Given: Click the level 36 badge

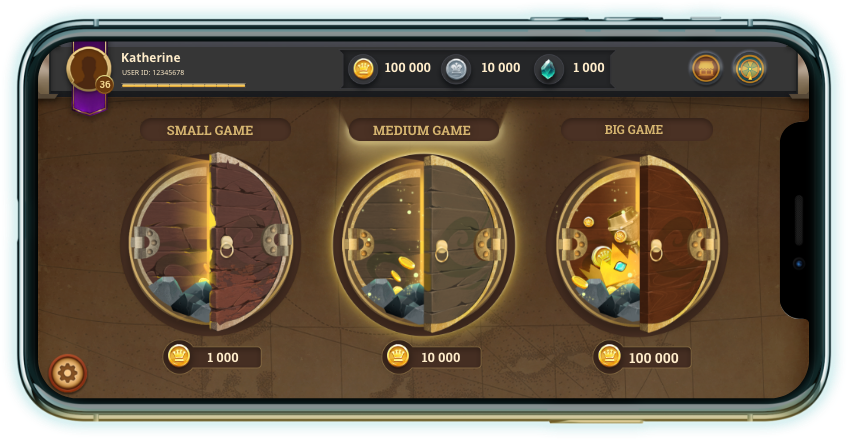Looking at the screenshot, I should point(104,84).
